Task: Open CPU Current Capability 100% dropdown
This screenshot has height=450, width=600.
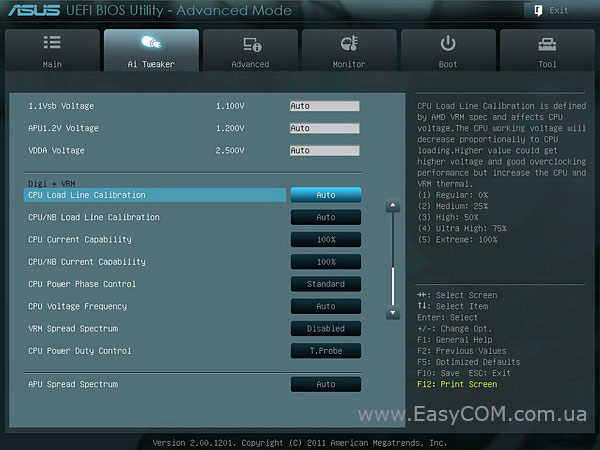Action: tap(326, 240)
